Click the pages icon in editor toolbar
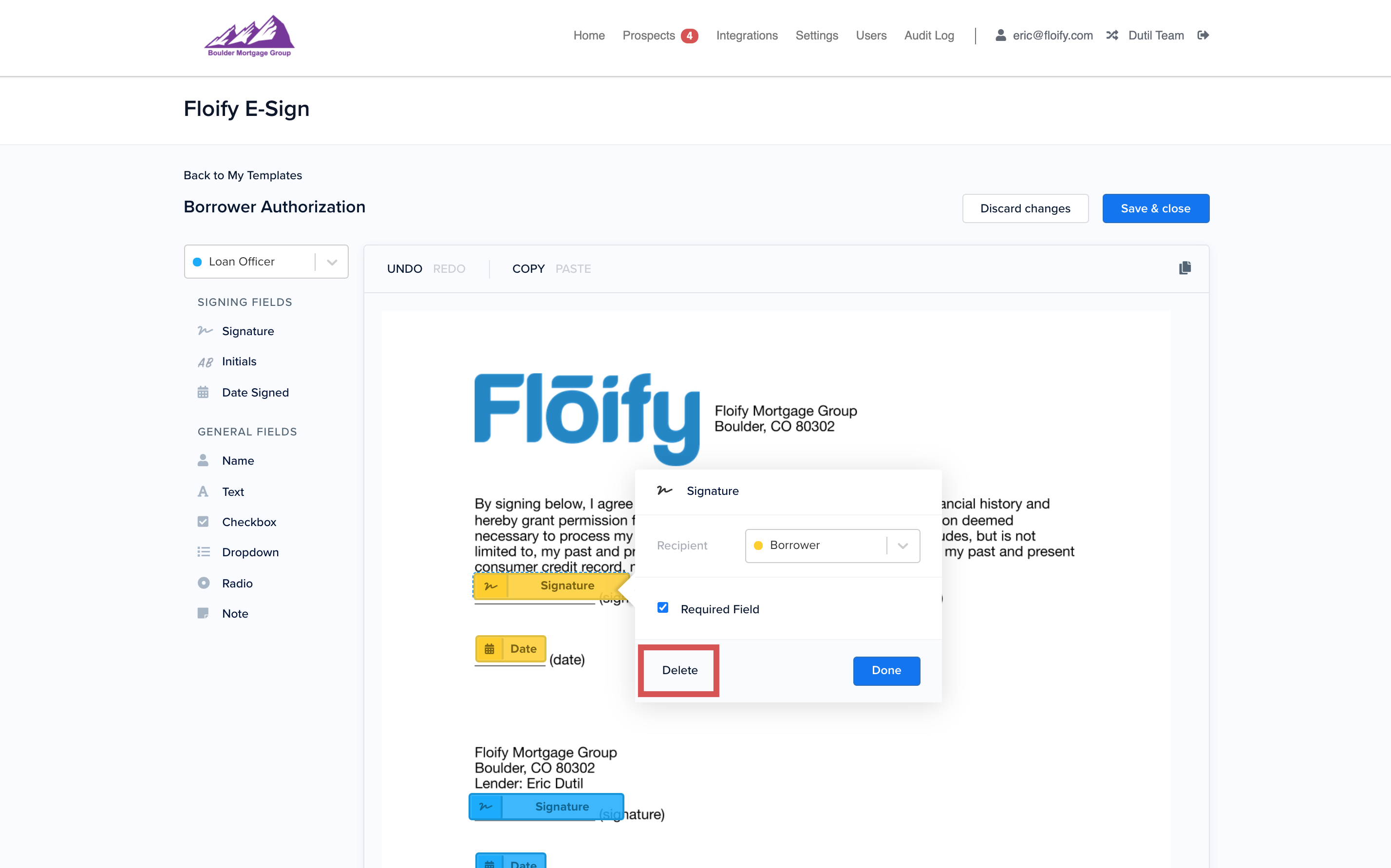Viewport: 1391px width, 868px height. pyautogui.click(x=1184, y=268)
